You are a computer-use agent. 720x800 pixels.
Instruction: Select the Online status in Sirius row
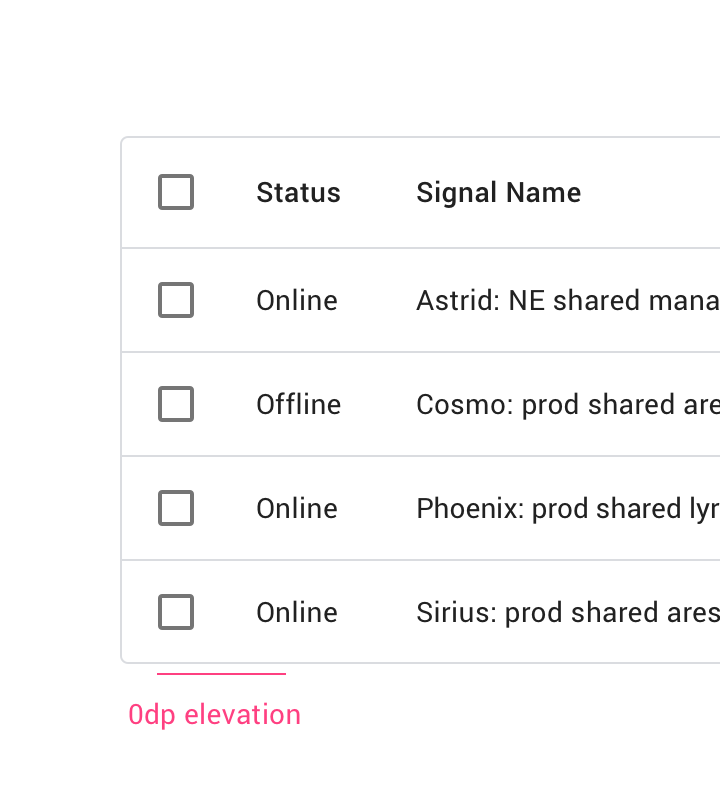pyautogui.click(x=297, y=613)
